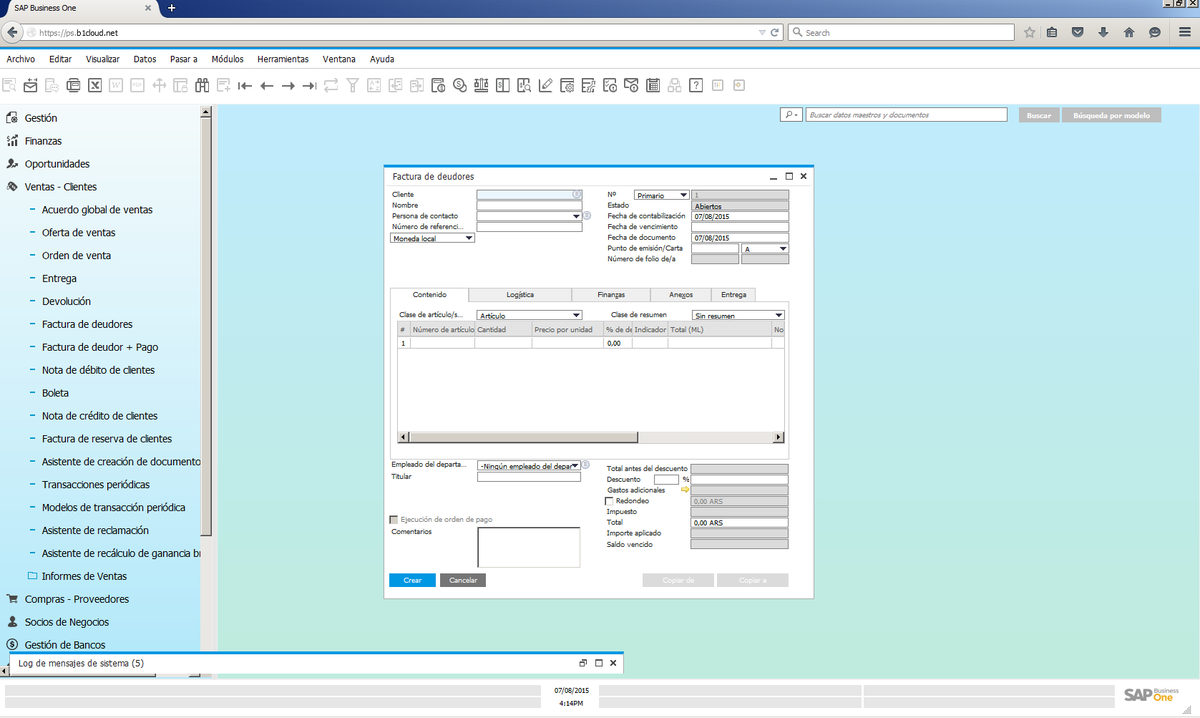This screenshot has height=718, width=1200.
Task: Open the help question mark icon
Action: (x=696, y=85)
